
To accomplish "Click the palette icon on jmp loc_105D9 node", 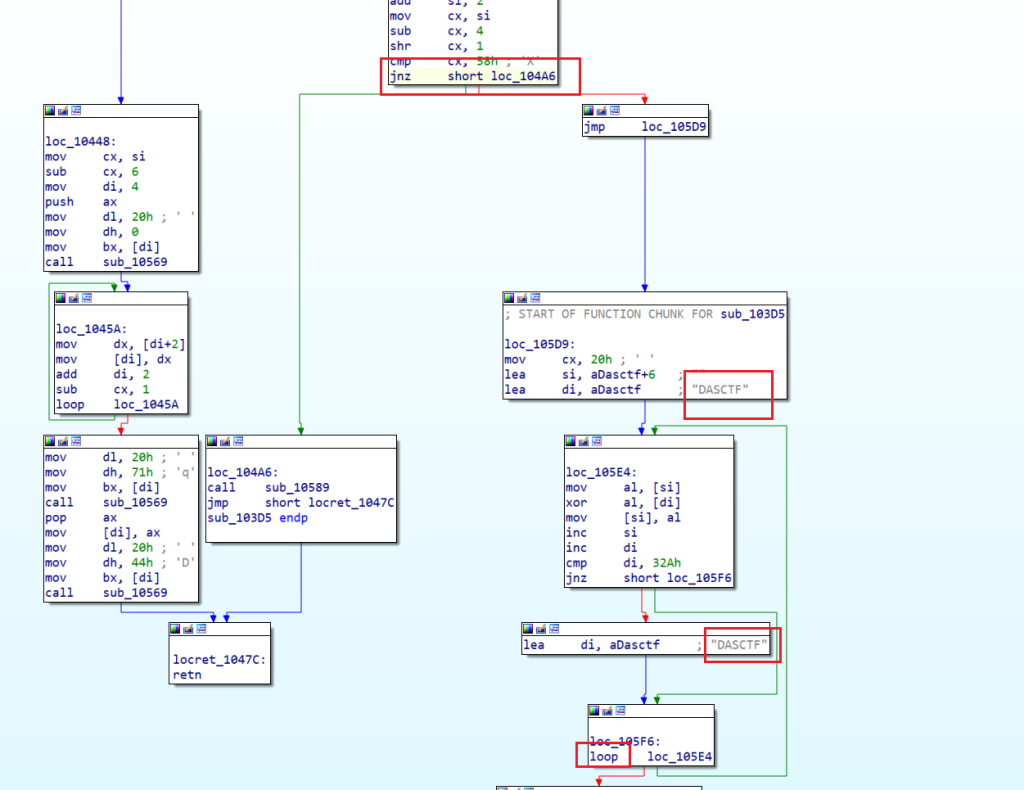I will click(589, 111).
